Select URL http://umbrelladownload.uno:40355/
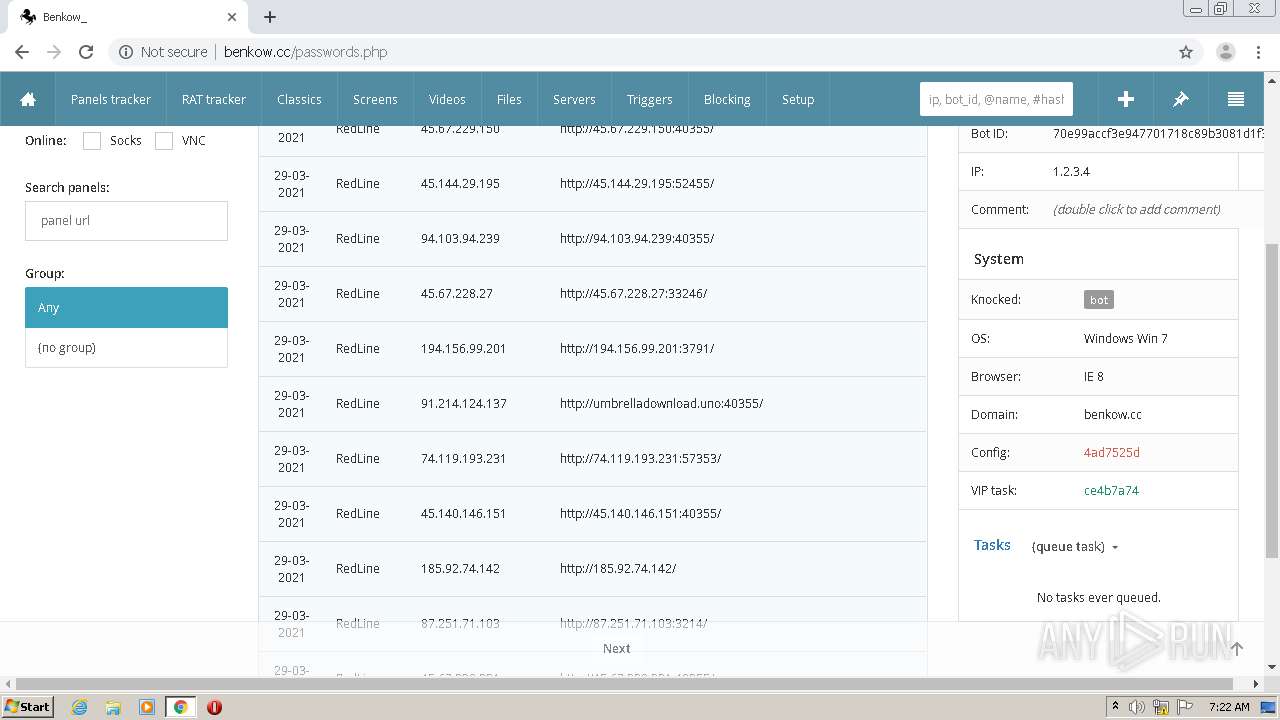Image resolution: width=1280 pixels, height=720 pixels. pos(662,404)
